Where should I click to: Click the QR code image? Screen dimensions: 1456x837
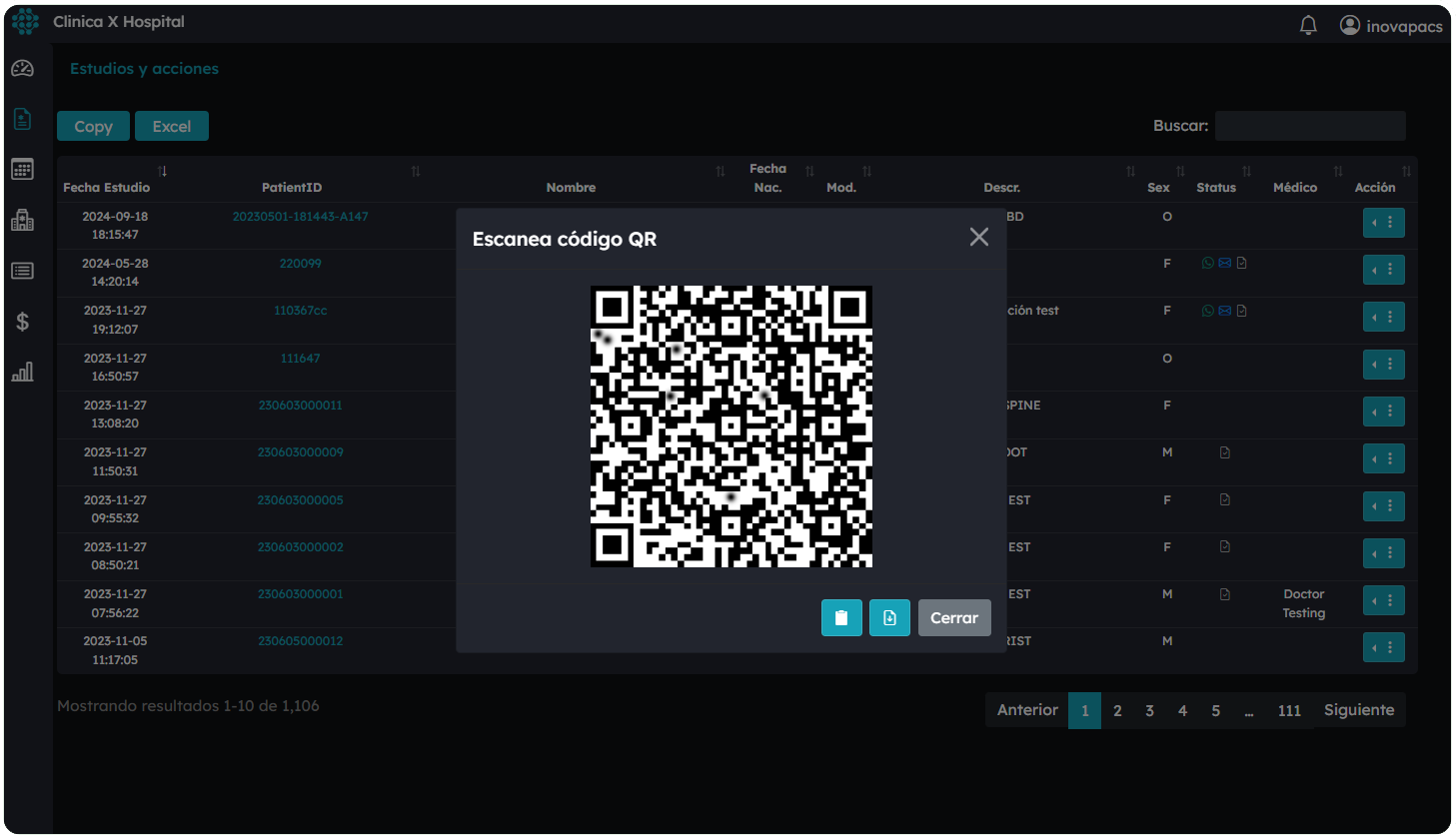point(731,426)
